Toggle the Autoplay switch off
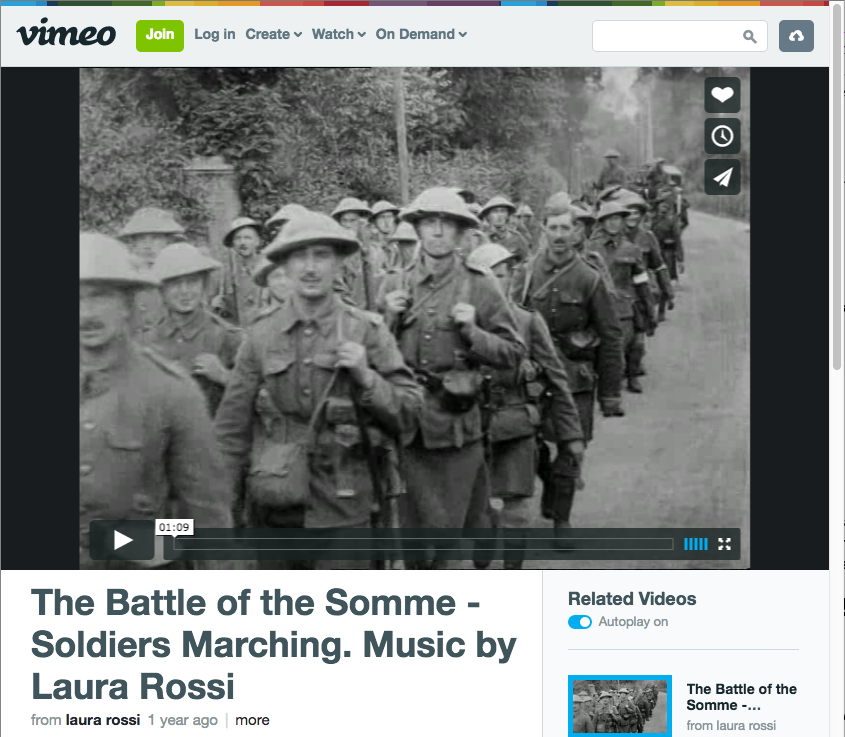Viewport: 845px width, 737px height. click(580, 622)
